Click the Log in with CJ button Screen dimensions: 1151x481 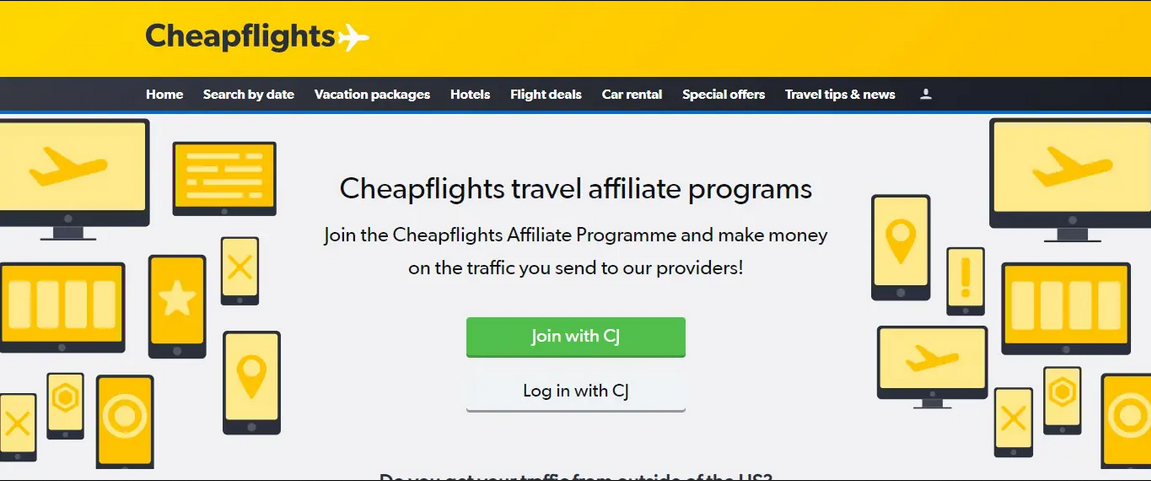click(576, 391)
